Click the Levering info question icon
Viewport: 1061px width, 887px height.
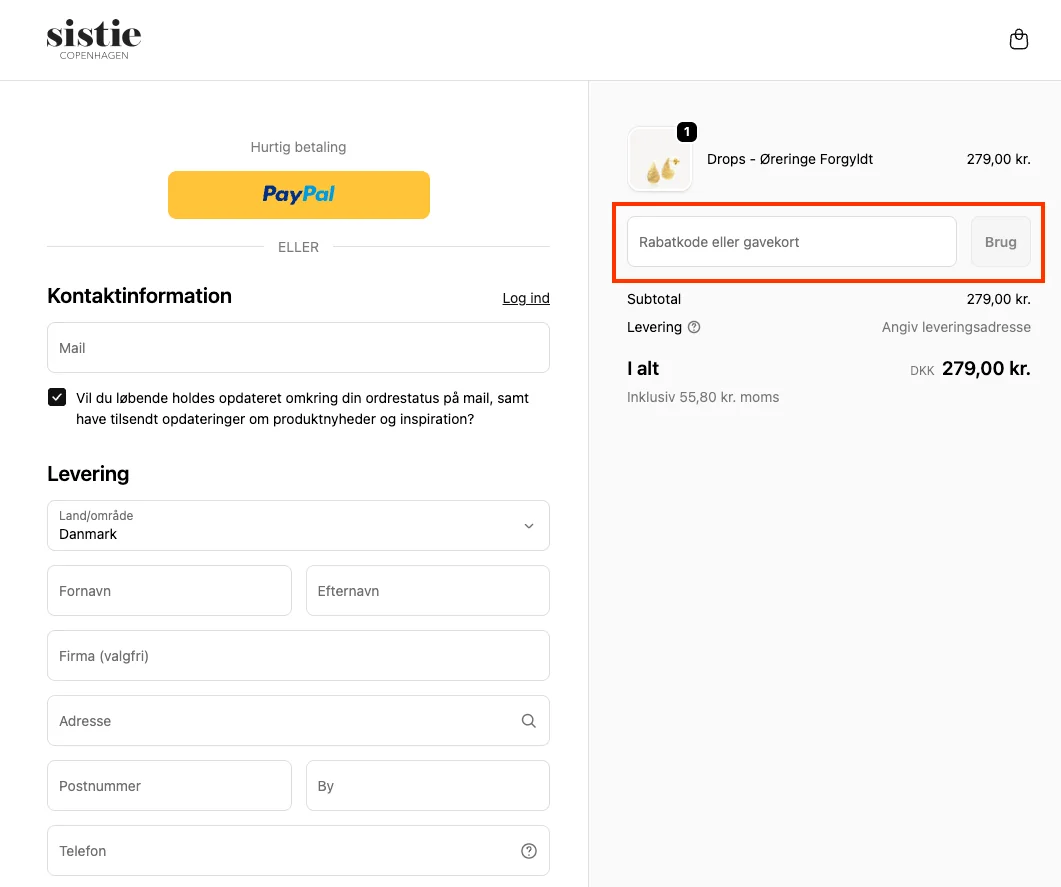click(694, 327)
